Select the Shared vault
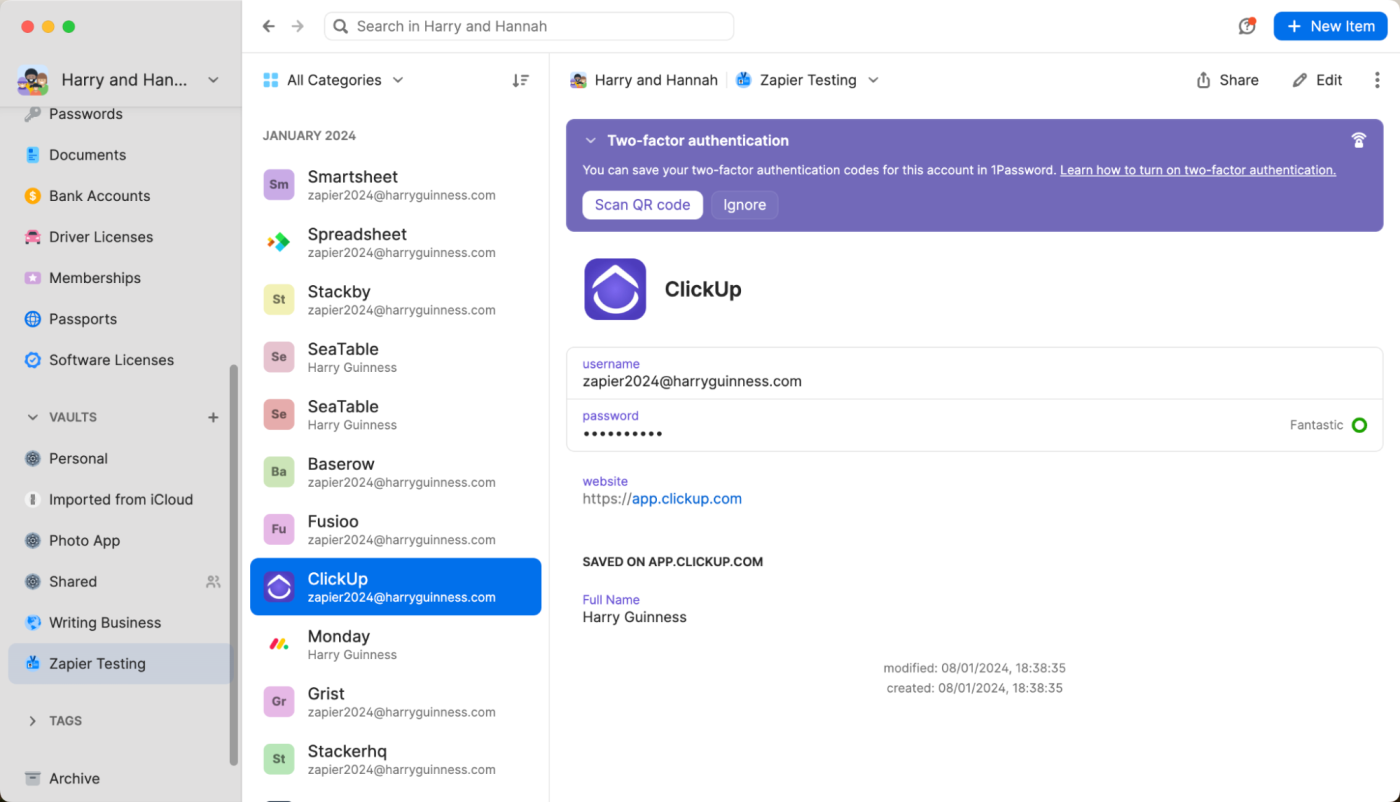 pyautogui.click(x=120, y=581)
